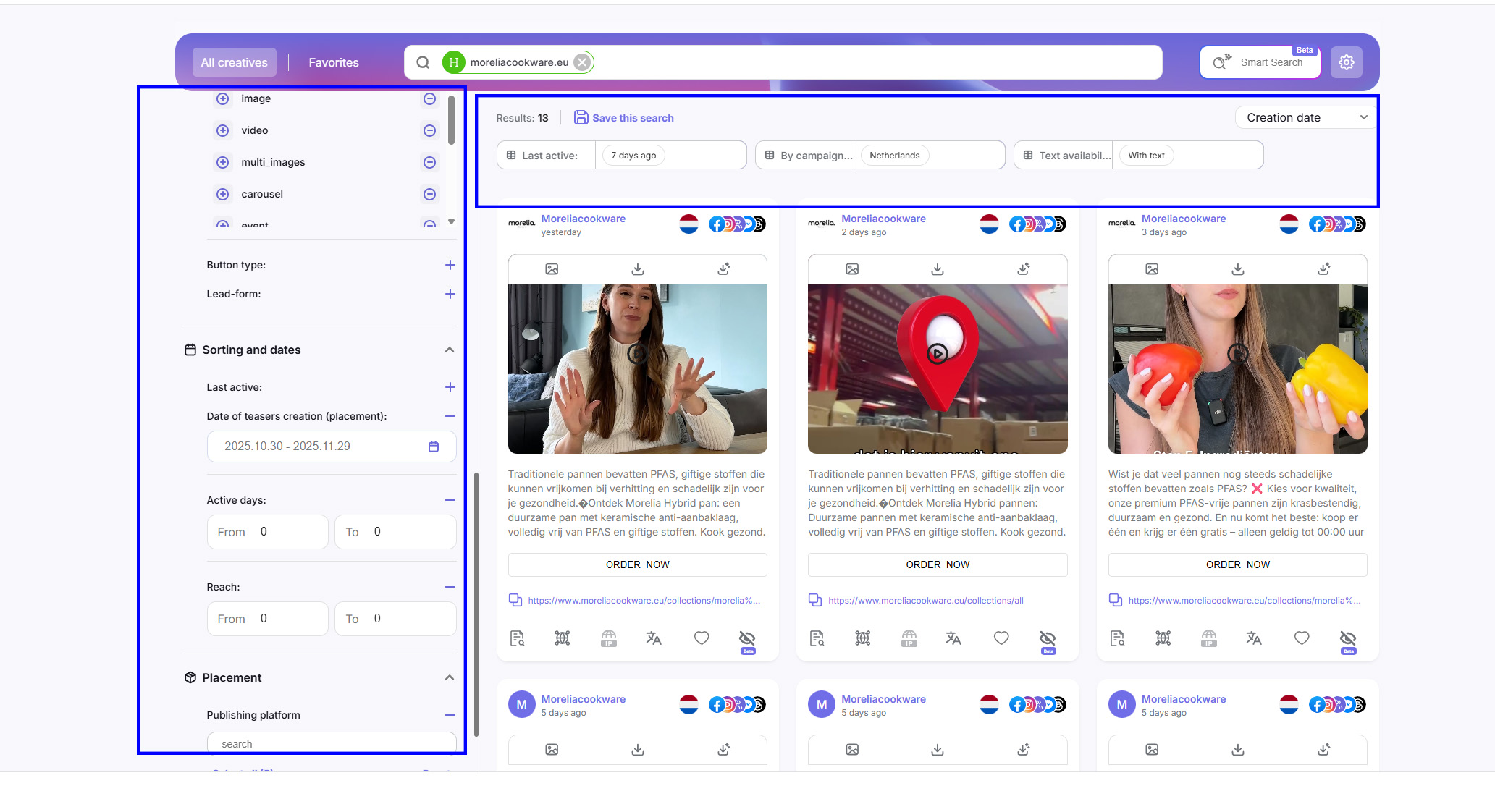Viewport: 1495px width, 812px height.
Task: Remove moreliacookware.eu search chip
Action: (x=581, y=63)
